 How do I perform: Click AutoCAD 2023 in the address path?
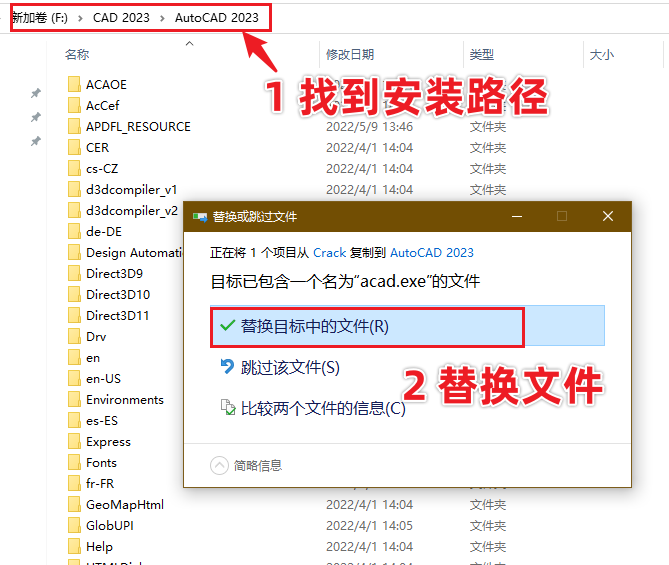[217, 17]
